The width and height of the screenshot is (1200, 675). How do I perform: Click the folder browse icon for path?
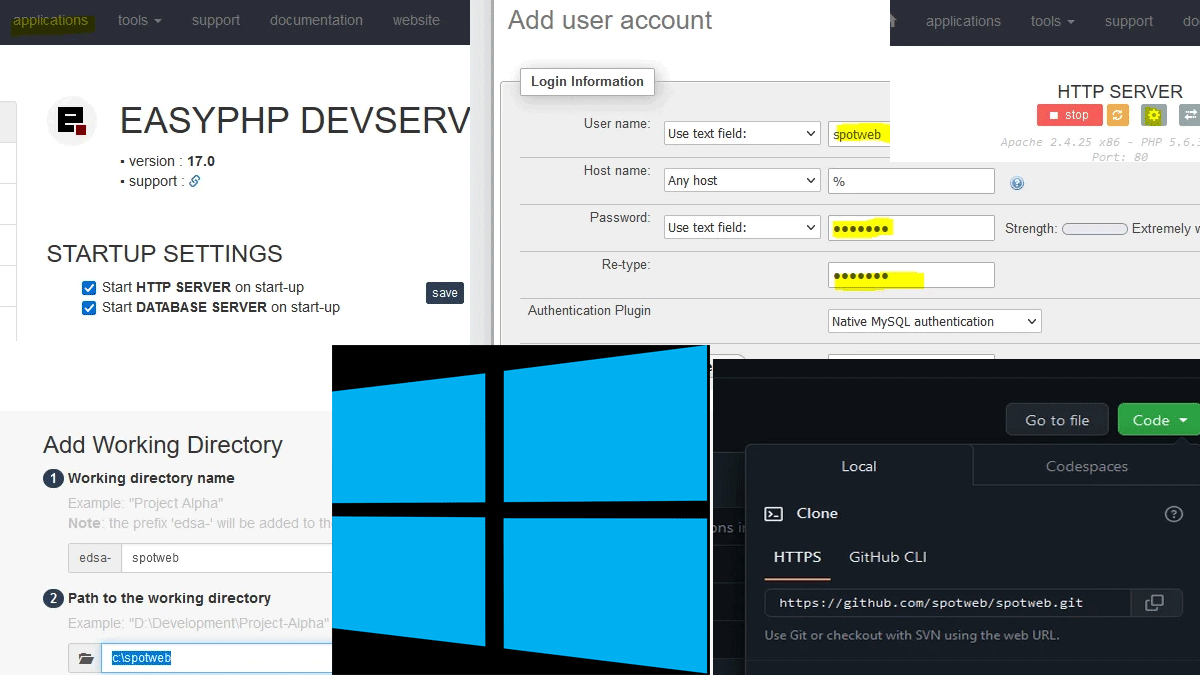click(x=85, y=658)
